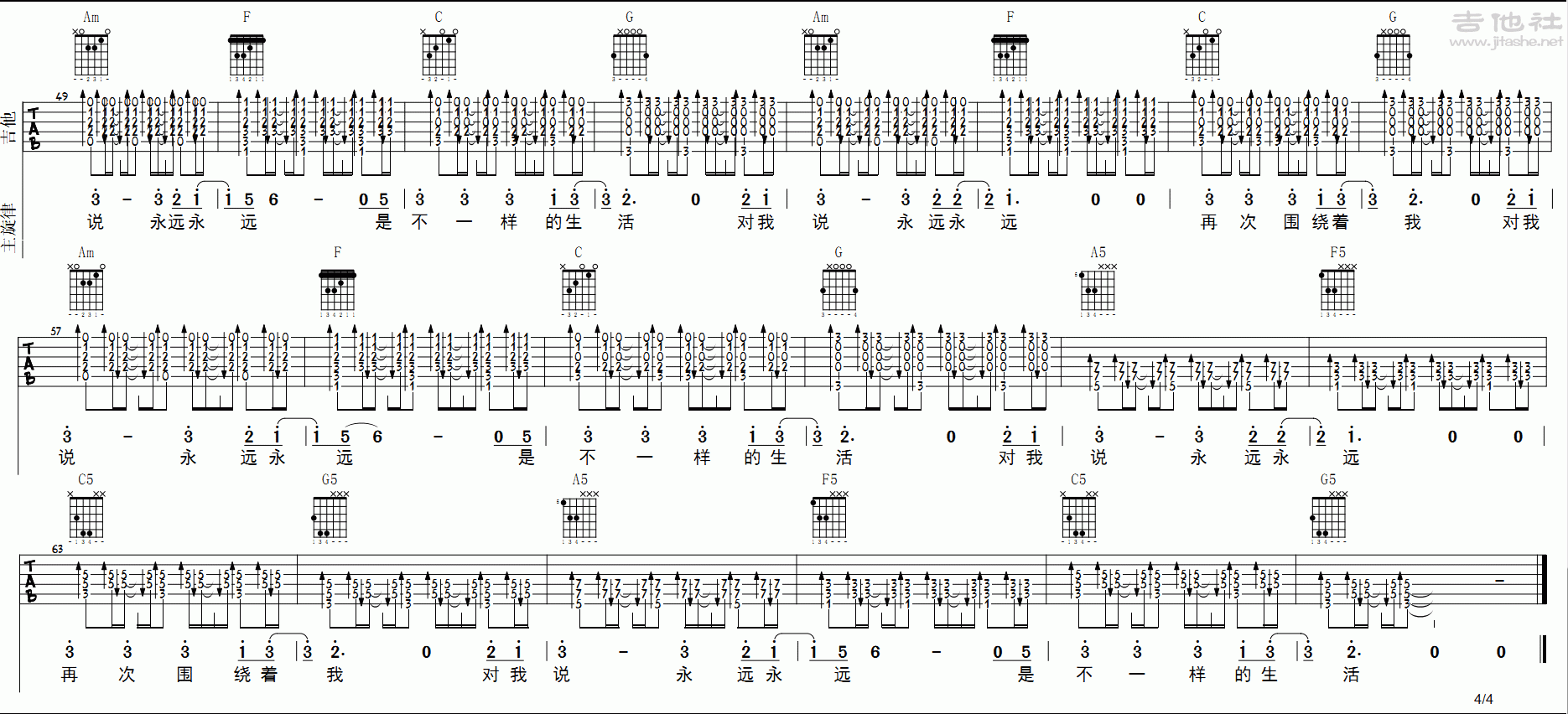Click the TAB clef of the staff at measure 49

(x=34, y=128)
